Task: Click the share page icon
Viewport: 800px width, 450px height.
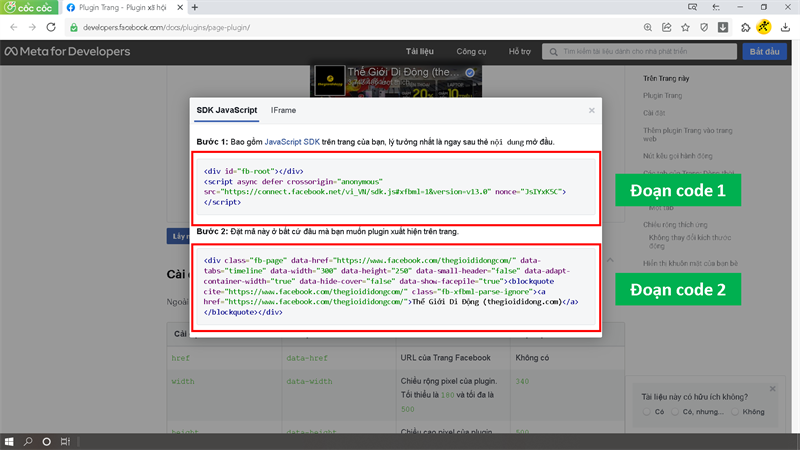Action: tap(666, 28)
